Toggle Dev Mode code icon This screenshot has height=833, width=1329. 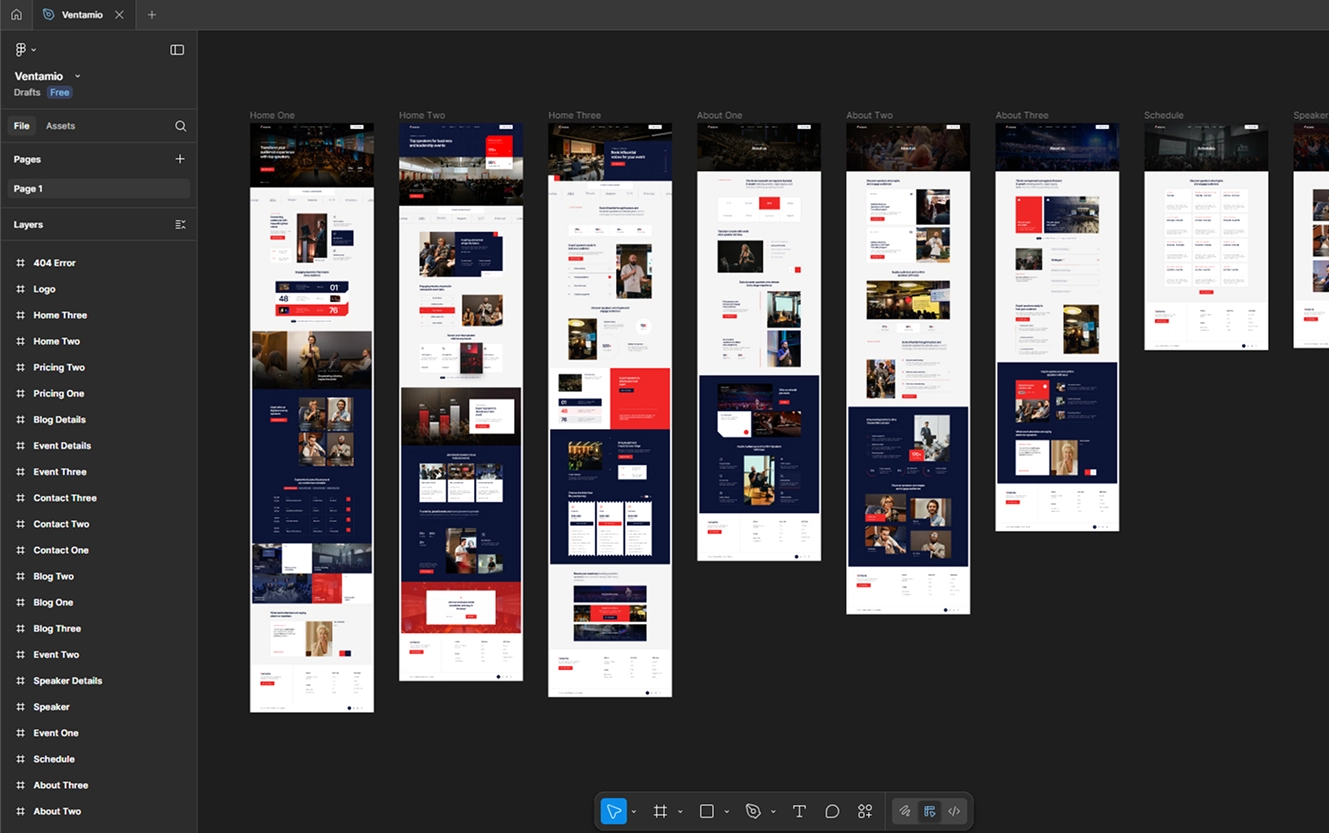954,811
